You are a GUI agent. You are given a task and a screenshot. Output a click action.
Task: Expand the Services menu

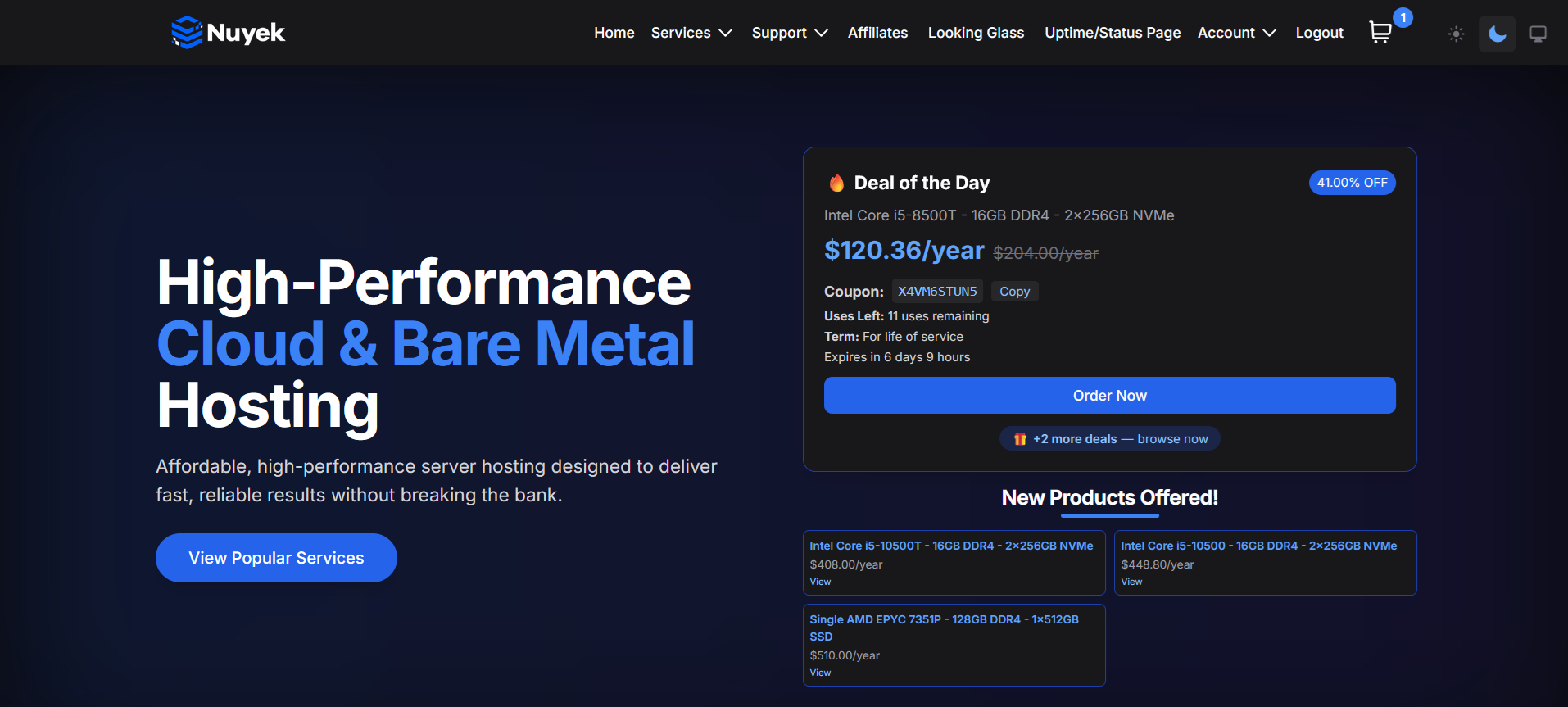click(691, 33)
